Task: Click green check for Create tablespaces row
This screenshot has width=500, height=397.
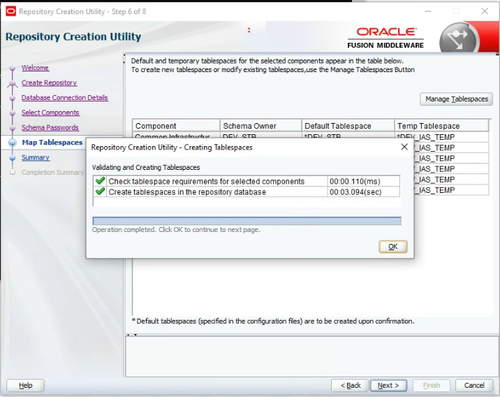Action: coord(100,192)
